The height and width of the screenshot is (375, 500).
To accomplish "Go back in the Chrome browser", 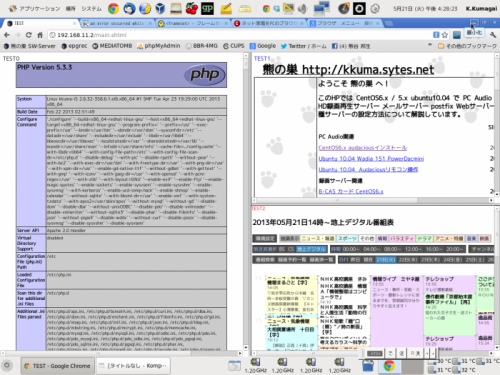I will 7,35.
